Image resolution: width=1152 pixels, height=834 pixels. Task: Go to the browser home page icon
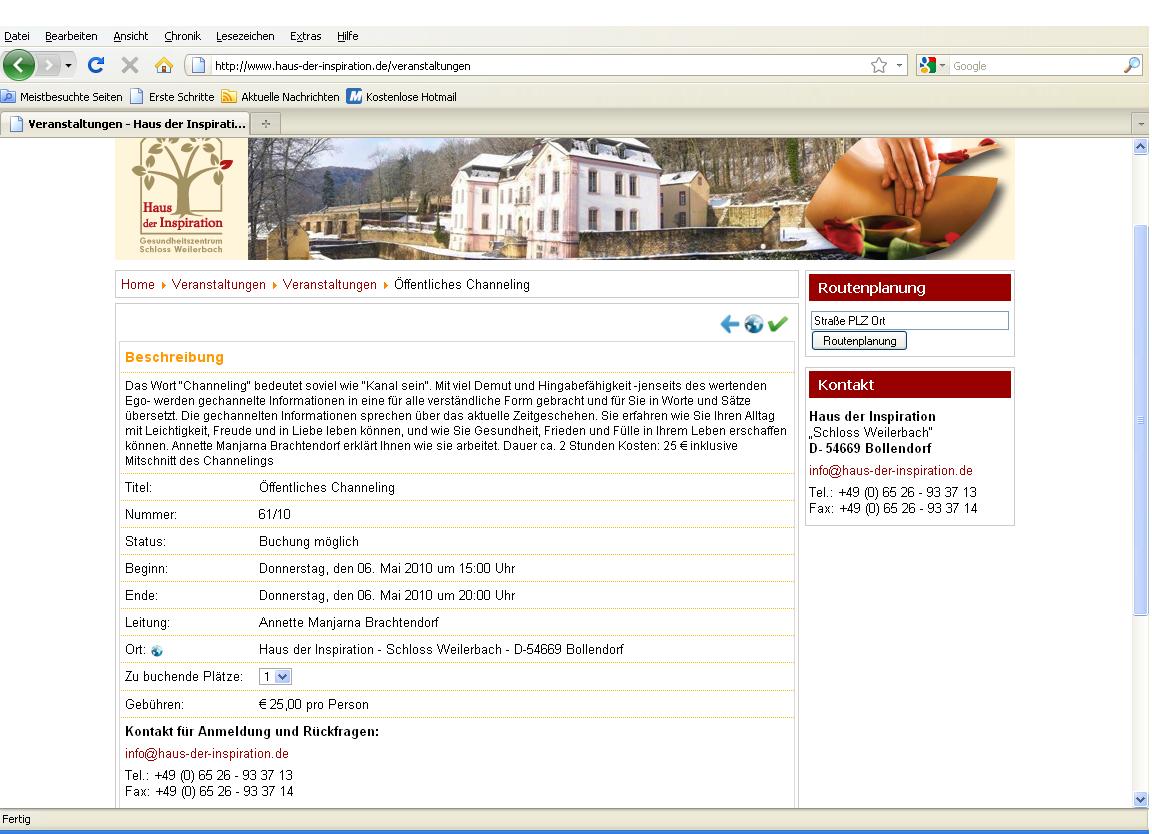[x=163, y=66]
